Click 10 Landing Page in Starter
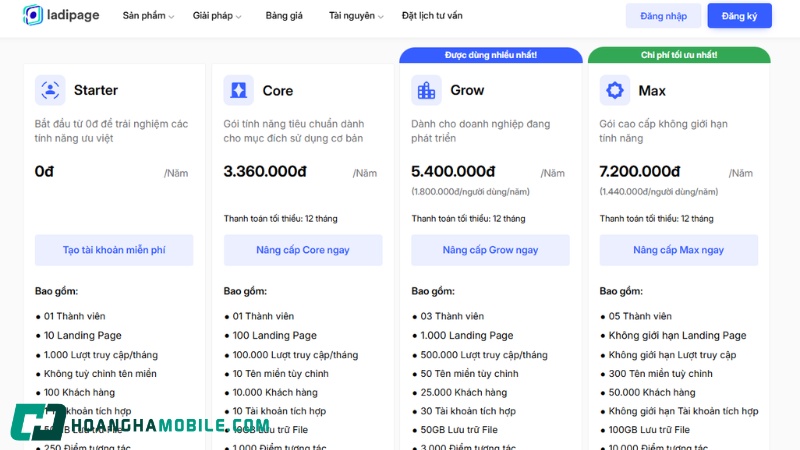 (x=83, y=335)
